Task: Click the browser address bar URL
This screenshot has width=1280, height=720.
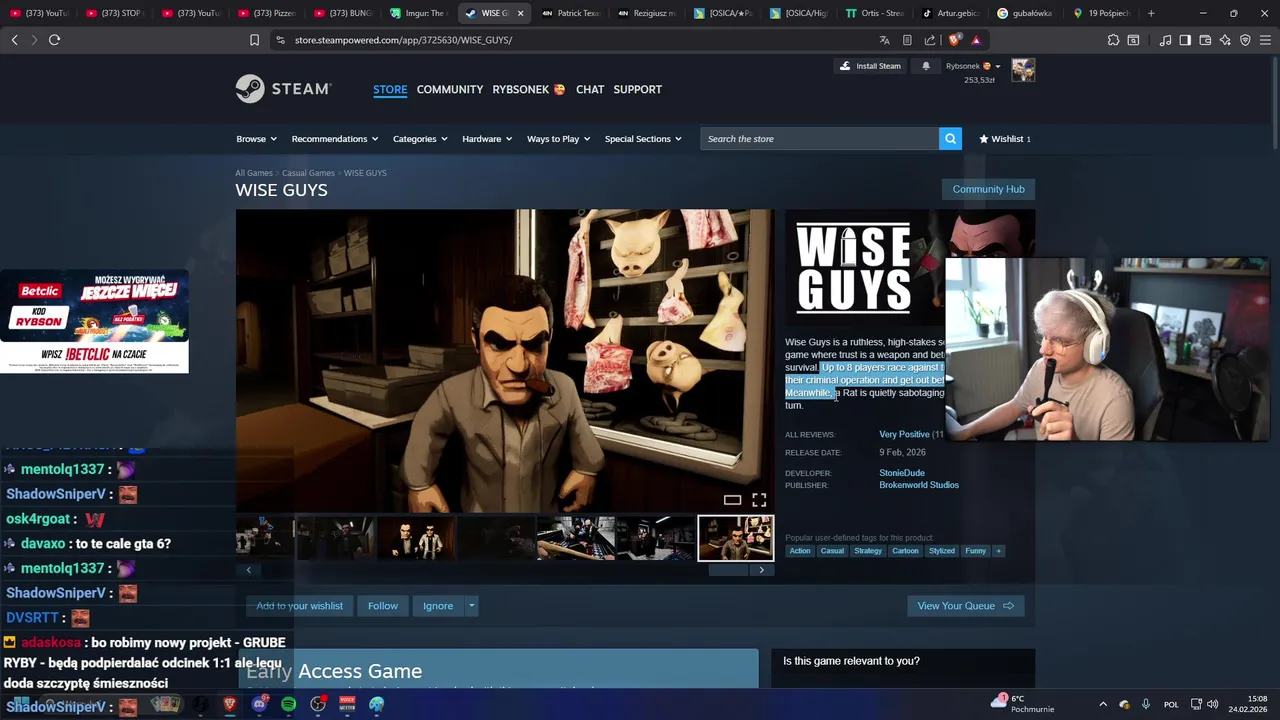Action: click(x=403, y=40)
